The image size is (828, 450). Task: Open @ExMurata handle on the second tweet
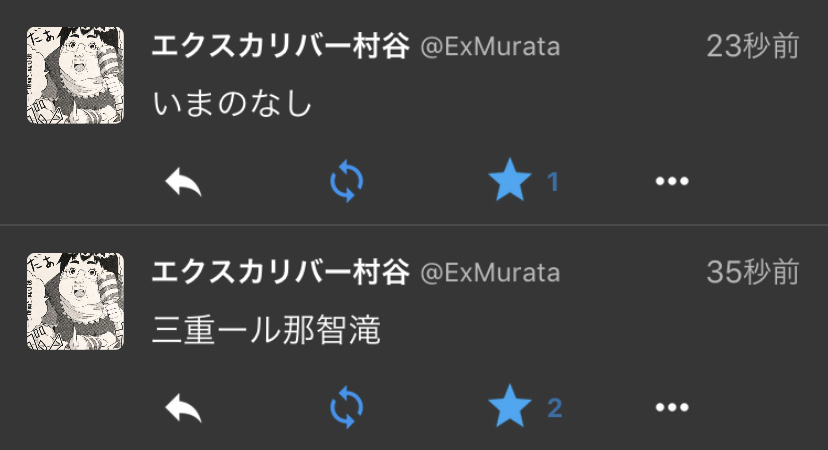(490, 273)
